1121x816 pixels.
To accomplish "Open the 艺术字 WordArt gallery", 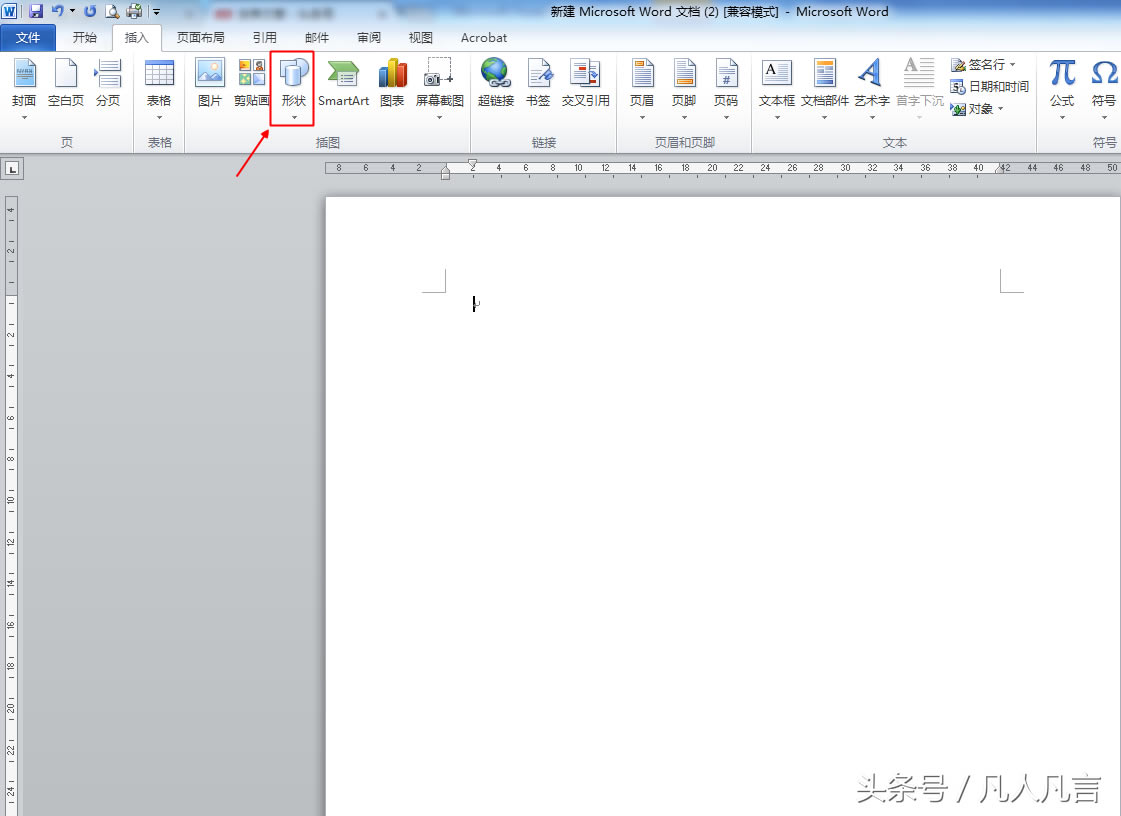I will pos(871,88).
